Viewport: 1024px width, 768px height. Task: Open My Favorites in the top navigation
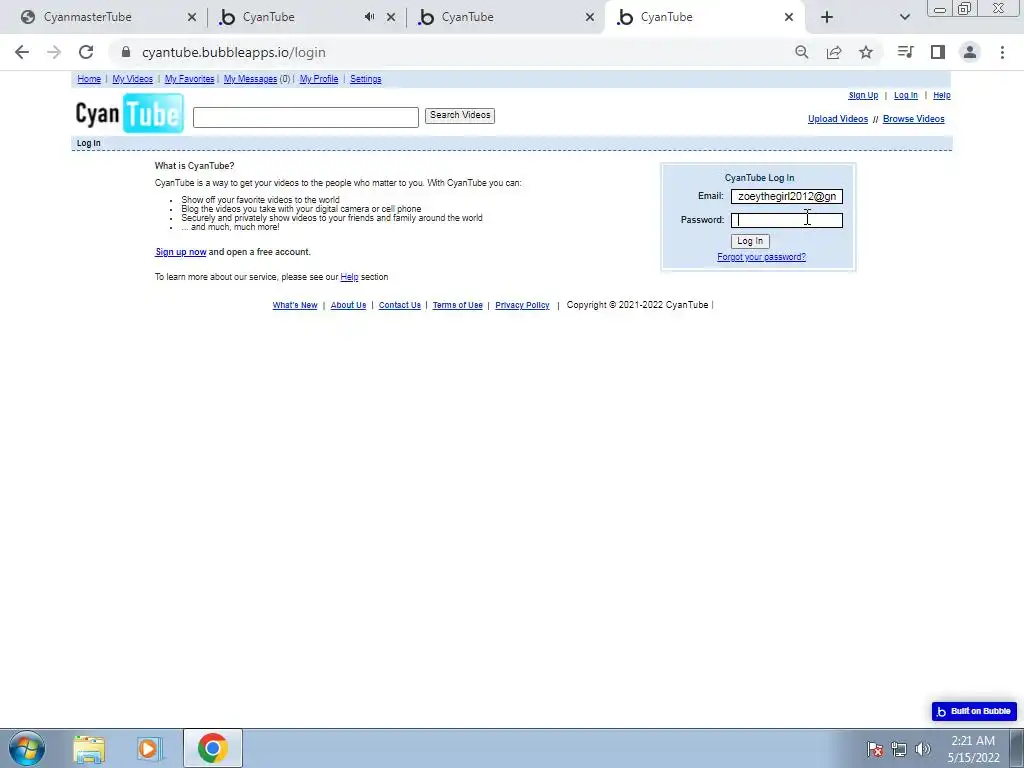pyautogui.click(x=189, y=79)
